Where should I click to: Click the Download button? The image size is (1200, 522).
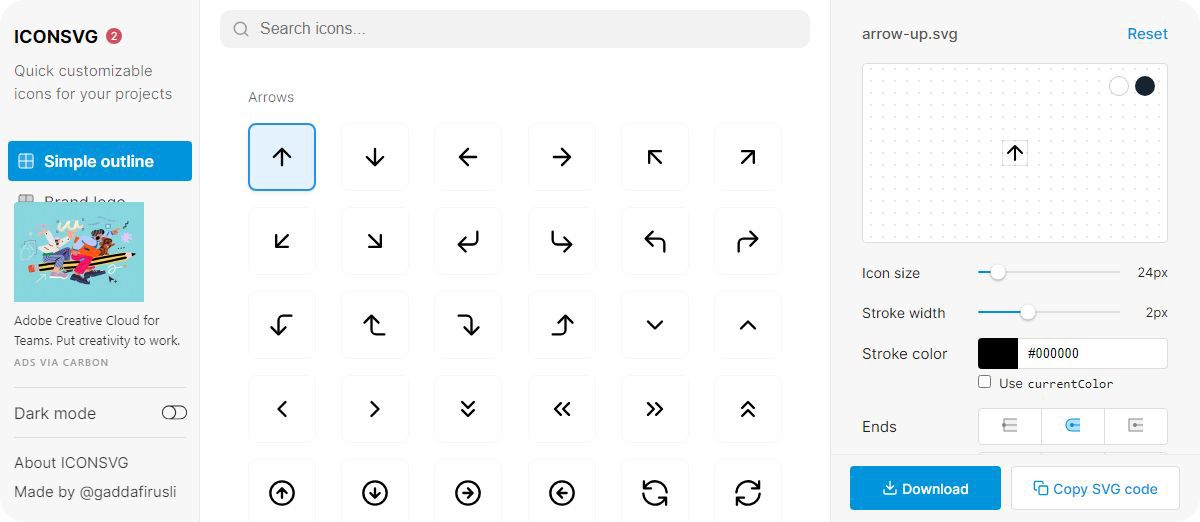pyautogui.click(x=925, y=488)
